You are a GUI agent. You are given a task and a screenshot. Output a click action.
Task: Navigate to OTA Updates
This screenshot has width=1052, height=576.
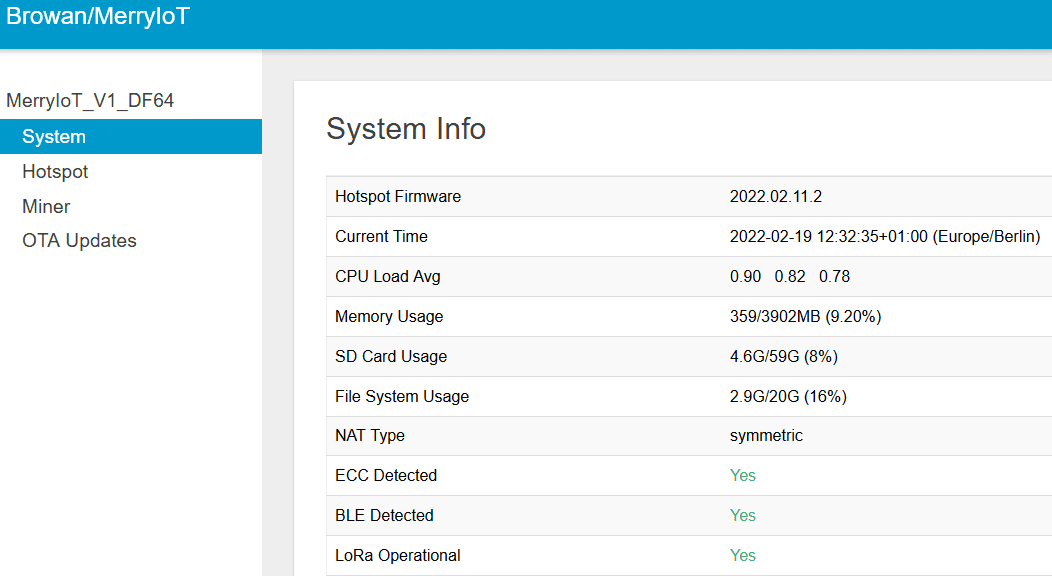[x=79, y=241]
